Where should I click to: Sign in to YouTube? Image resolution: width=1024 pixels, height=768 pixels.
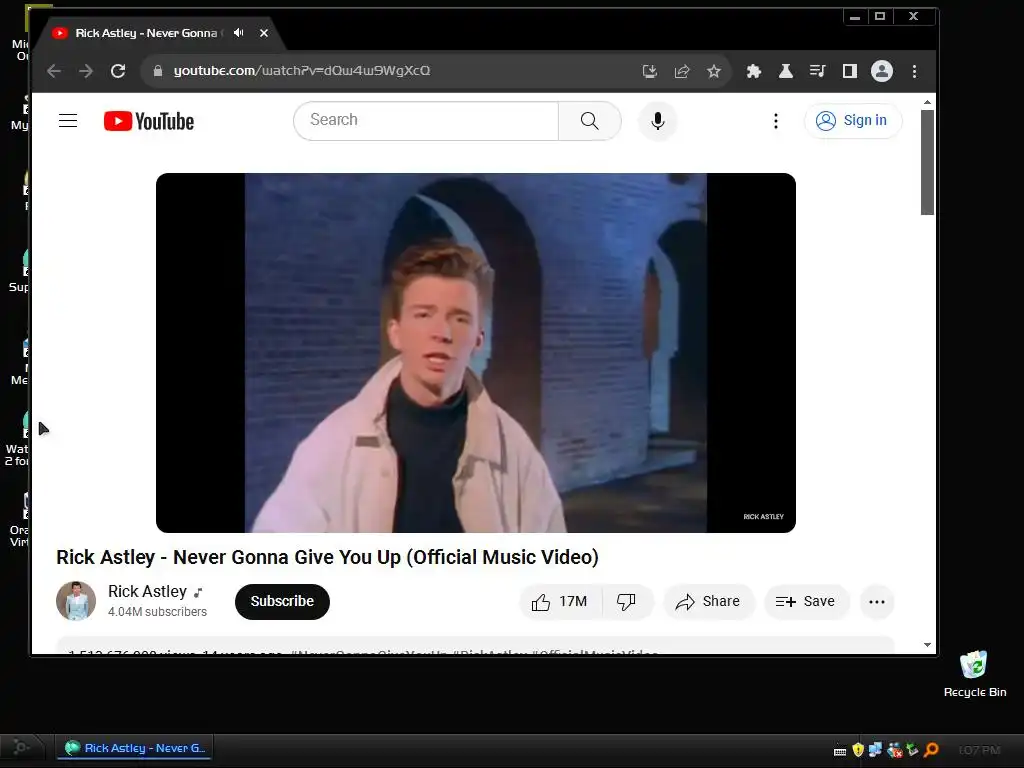(852, 121)
